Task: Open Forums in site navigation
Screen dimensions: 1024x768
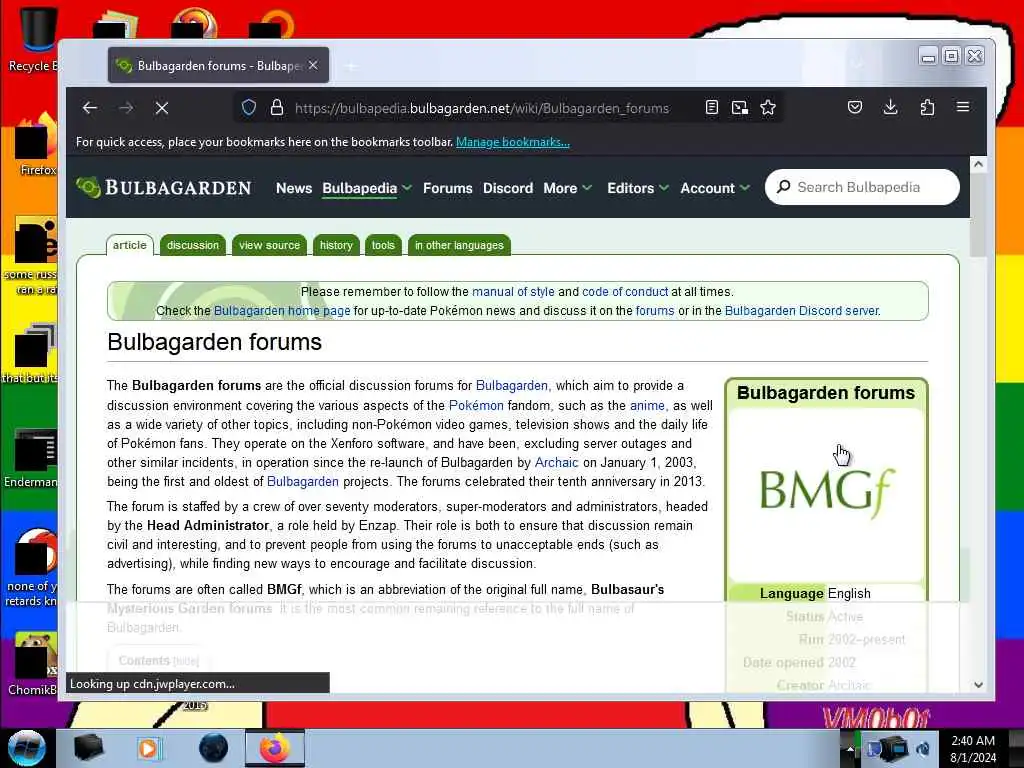Action: 447,188
